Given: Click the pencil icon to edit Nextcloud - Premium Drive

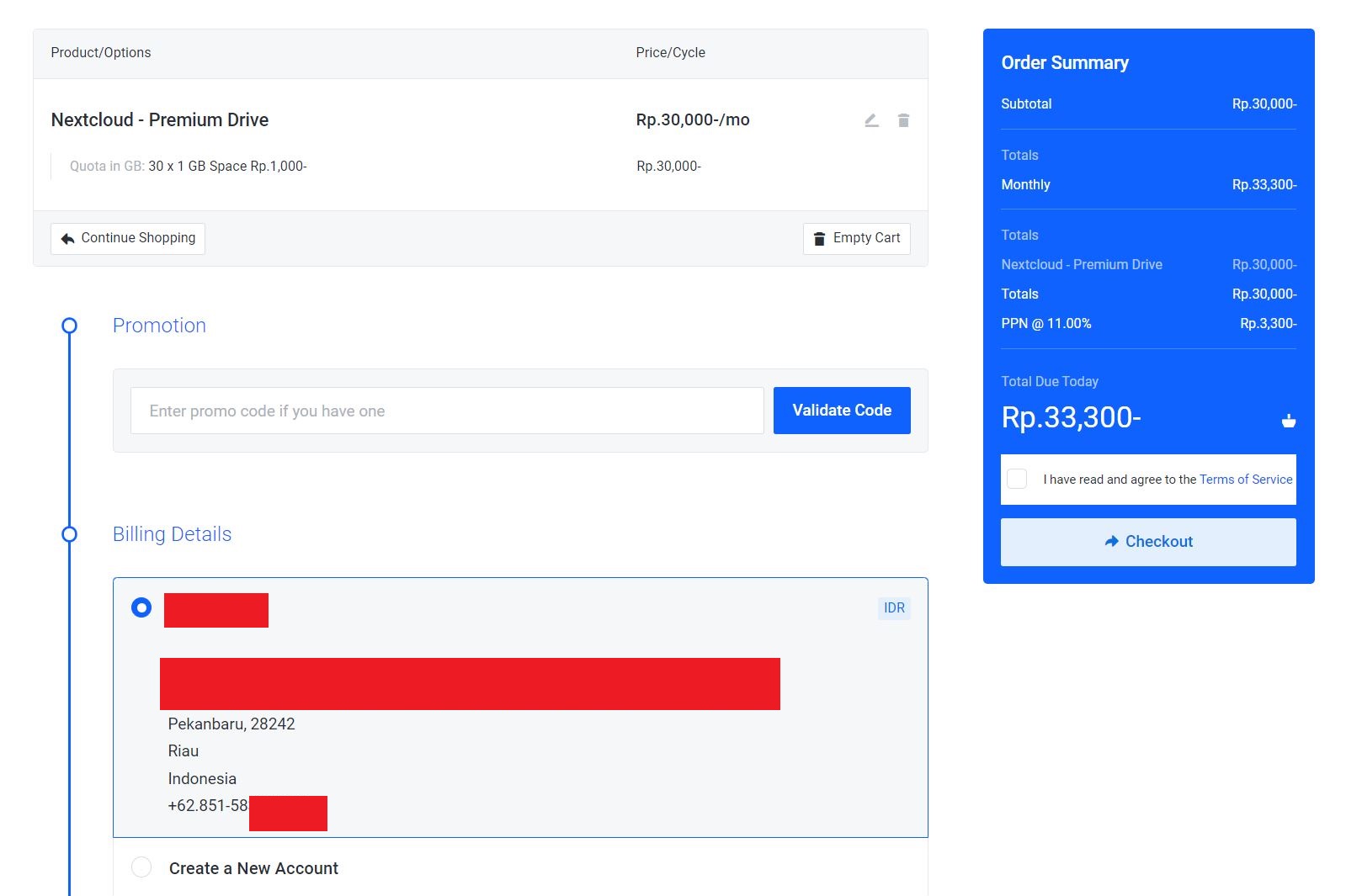Looking at the screenshot, I should click(x=870, y=120).
